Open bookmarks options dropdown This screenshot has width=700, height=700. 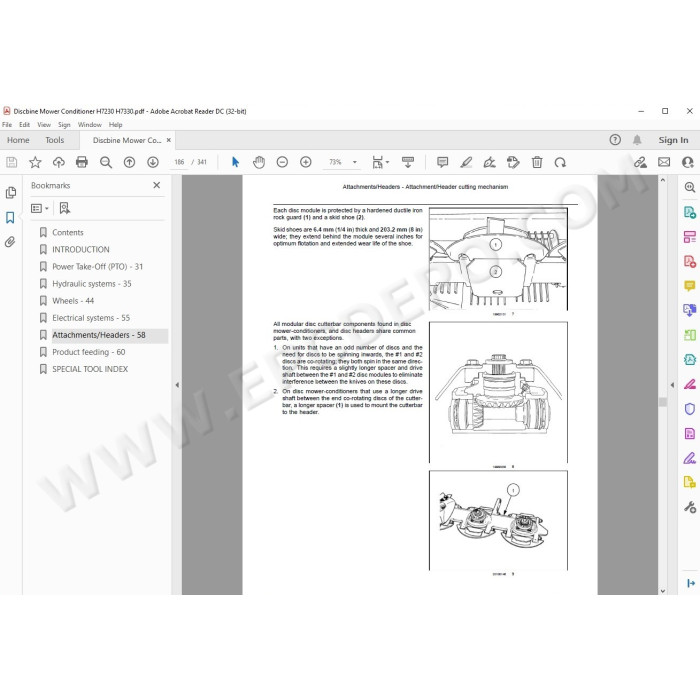(x=40, y=208)
